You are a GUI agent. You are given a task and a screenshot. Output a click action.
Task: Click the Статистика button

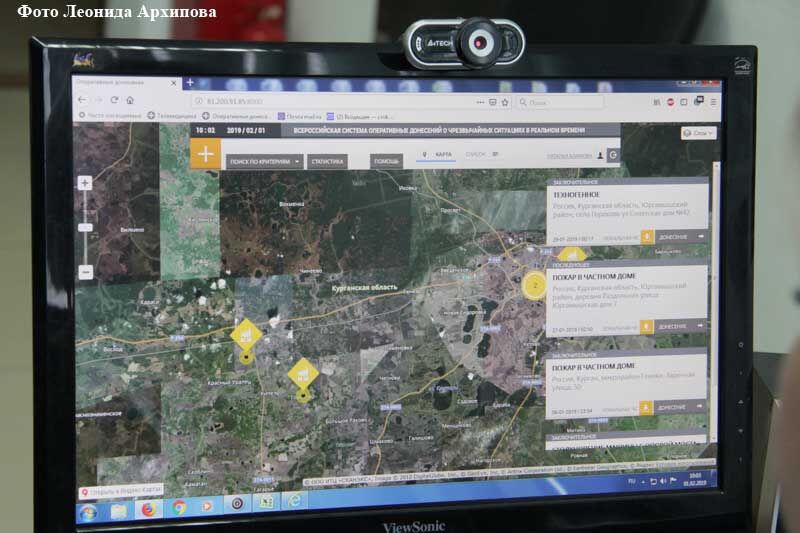pos(327,160)
